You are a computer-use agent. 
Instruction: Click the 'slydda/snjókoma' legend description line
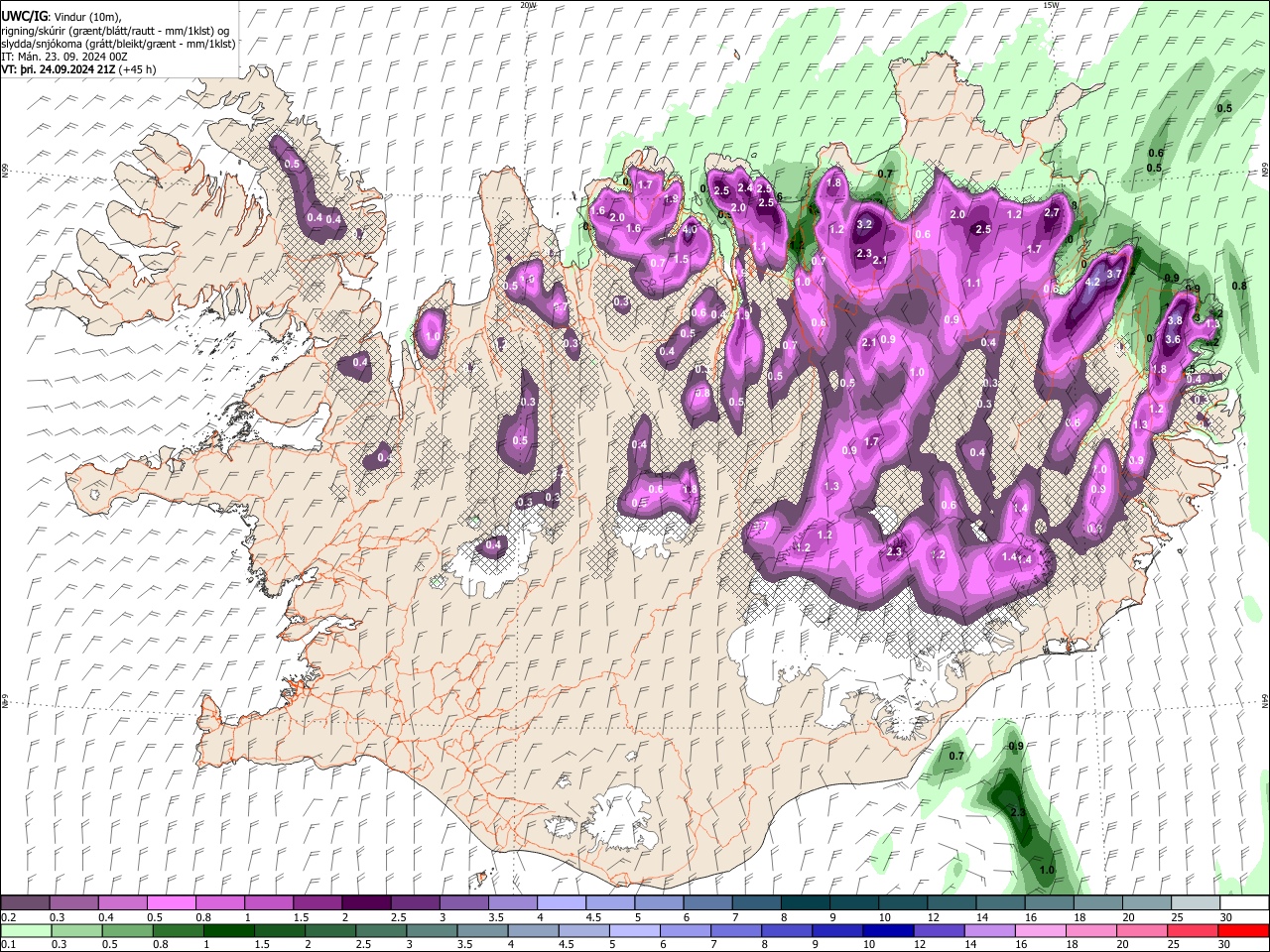click(118, 44)
